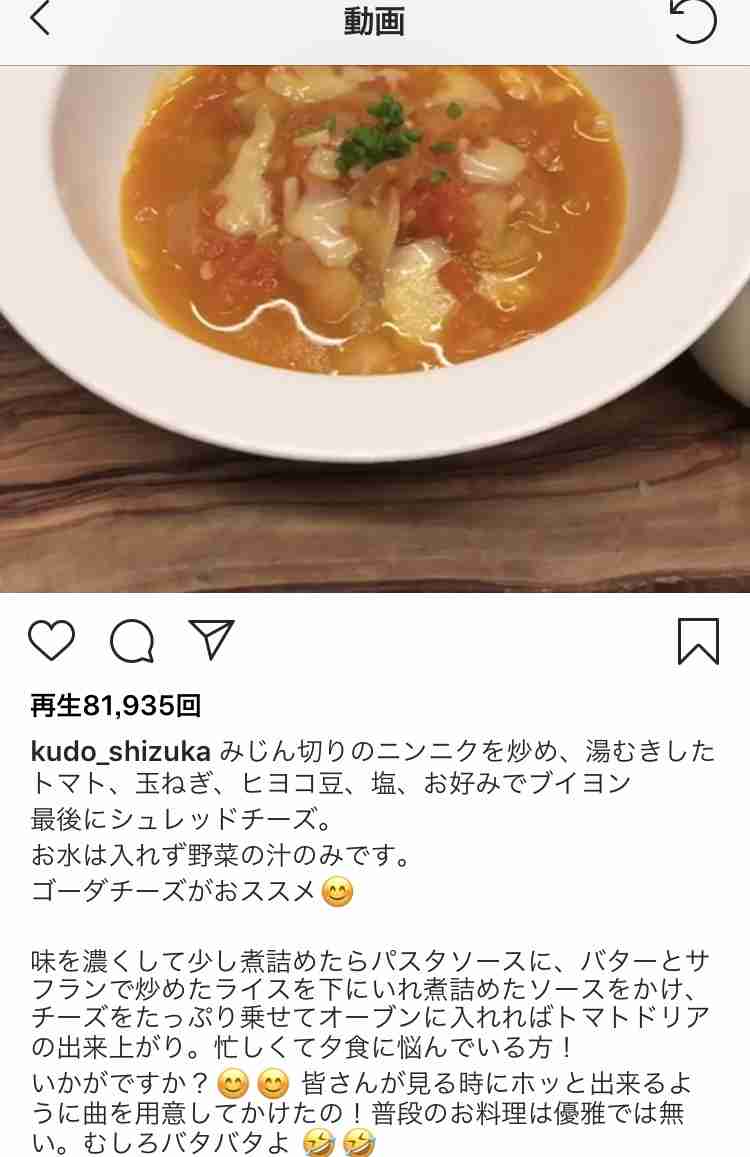Play the tomato soup video
This screenshot has width=750, height=1157.
click(x=375, y=329)
